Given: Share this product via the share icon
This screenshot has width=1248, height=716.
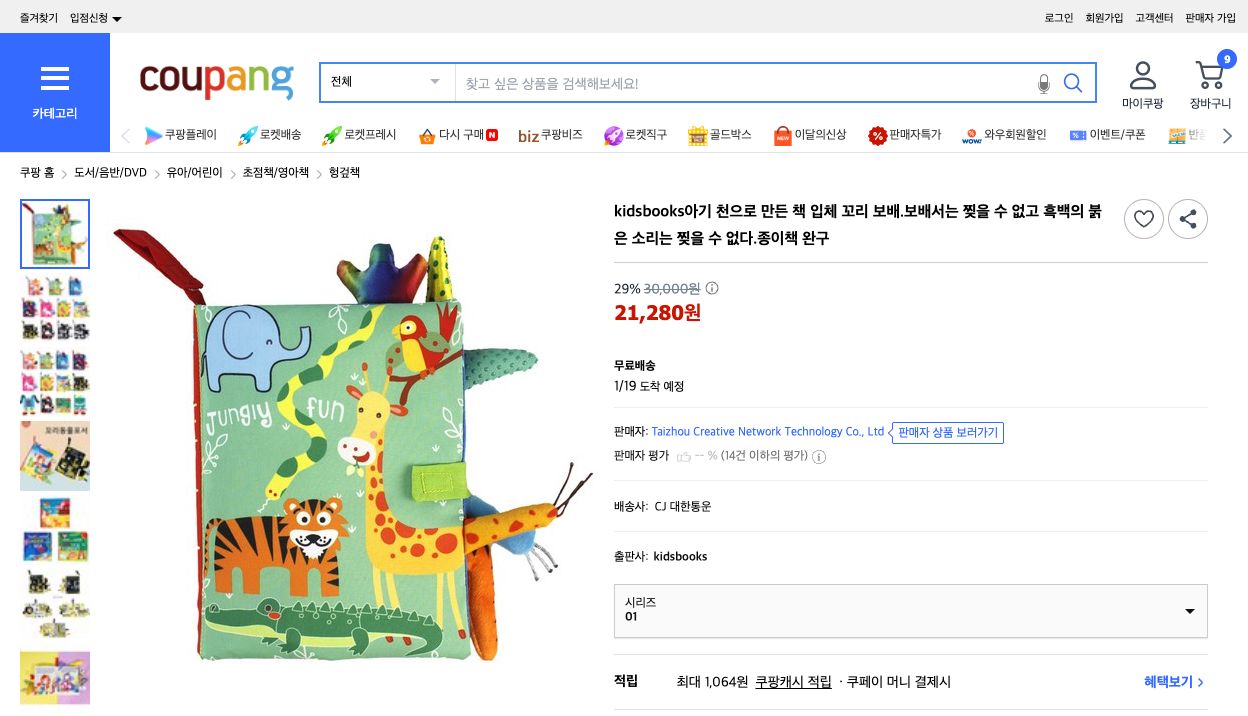Looking at the screenshot, I should click(x=1188, y=219).
